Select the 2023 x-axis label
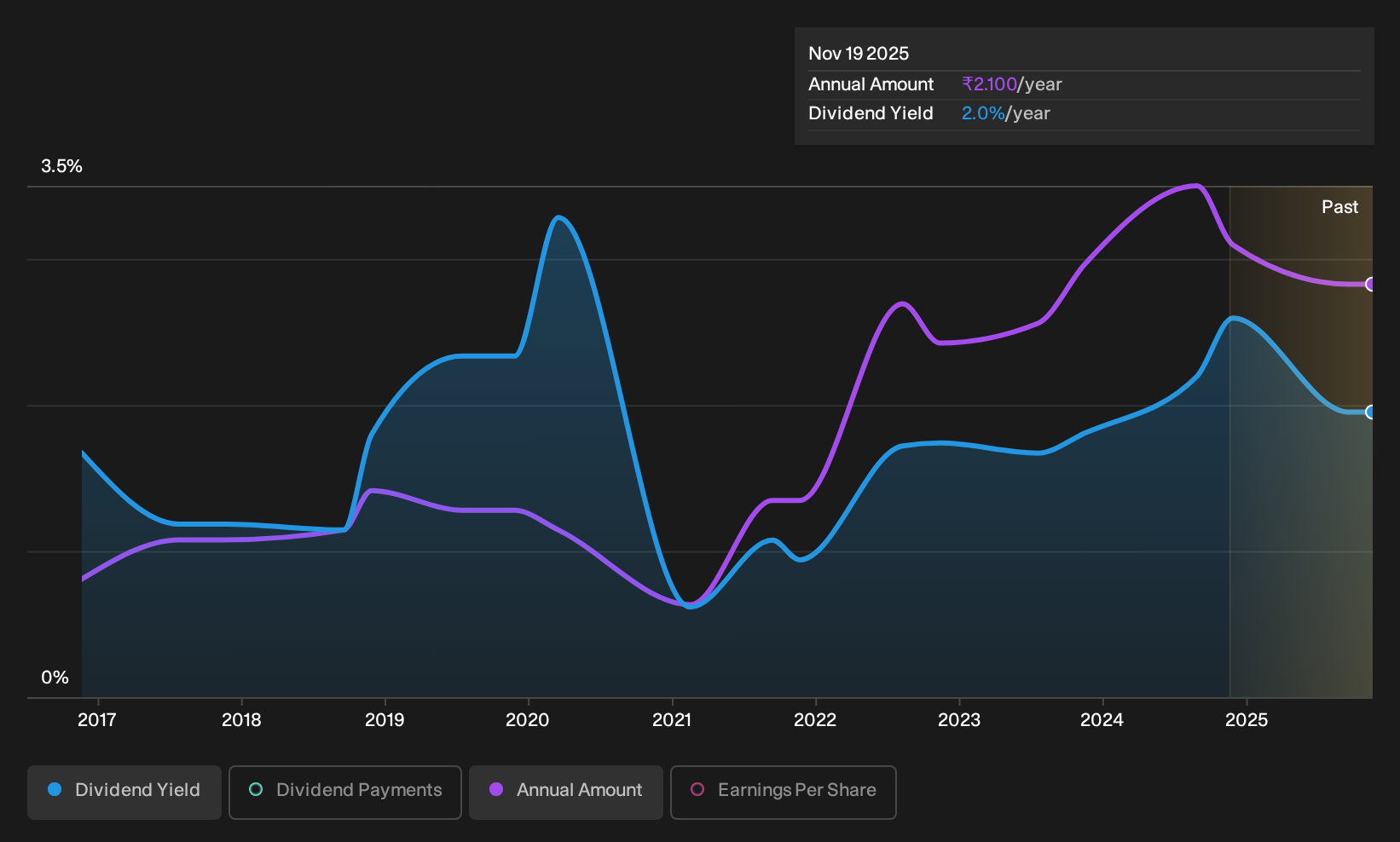This screenshot has width=1400, height=842. click(x=959, y=719)
